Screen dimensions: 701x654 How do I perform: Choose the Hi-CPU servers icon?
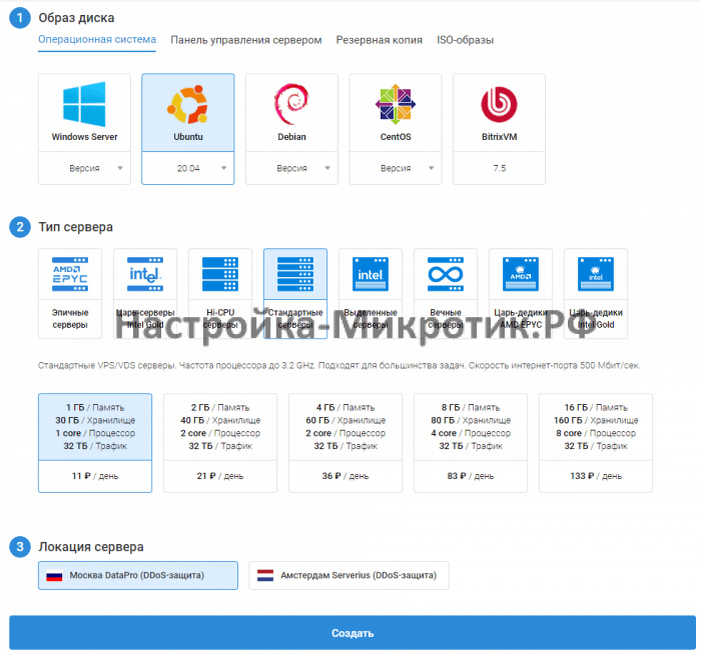(220, 274)
